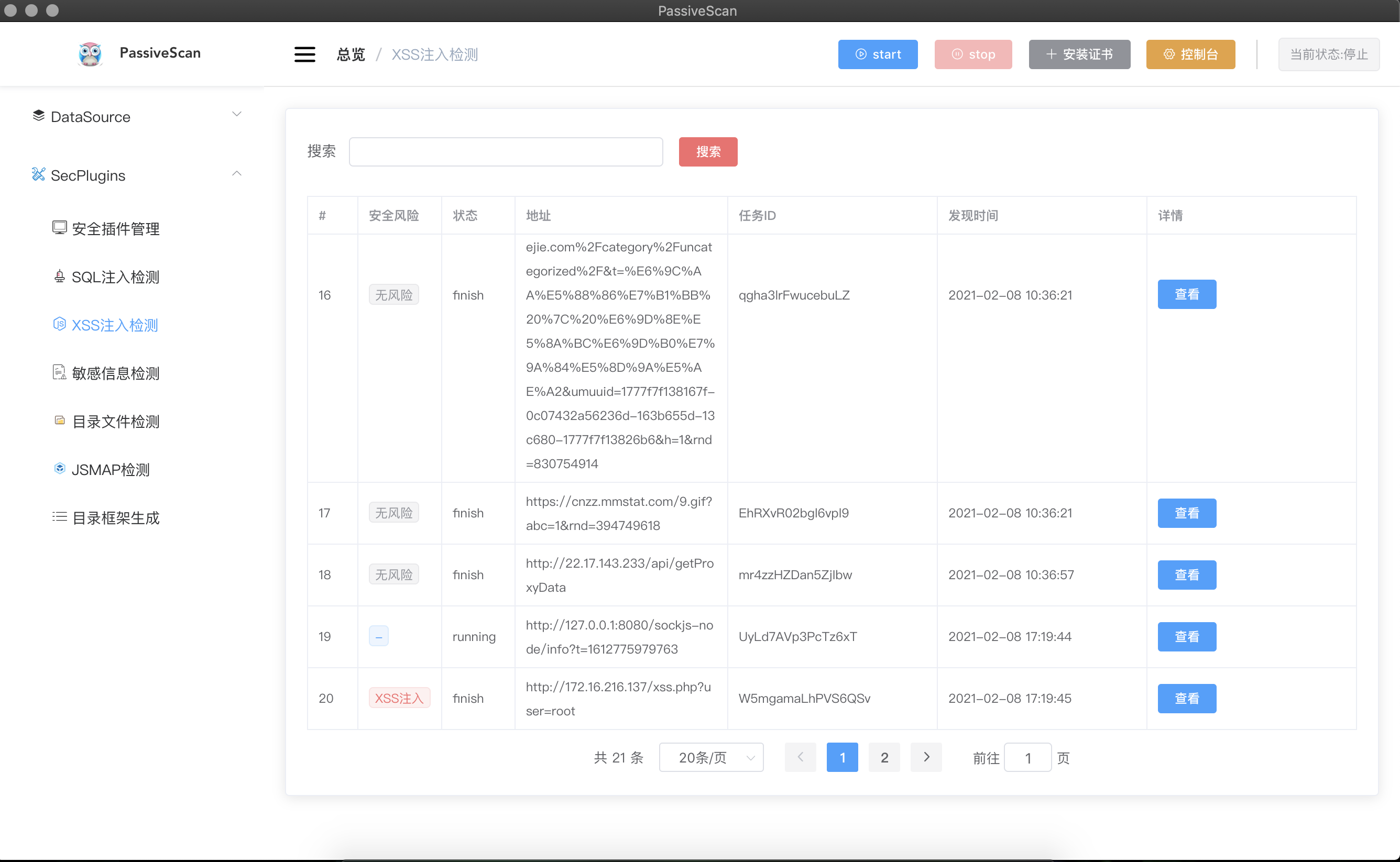Click the 敏感信息检测 document icon

(59, 373)
